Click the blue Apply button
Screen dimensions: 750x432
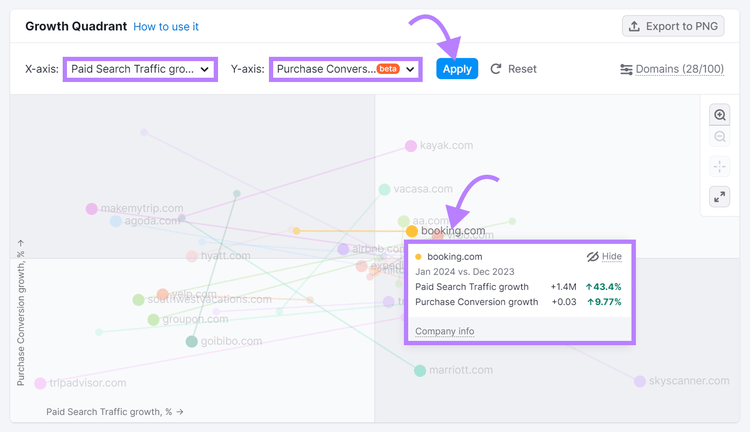(457, 69)
